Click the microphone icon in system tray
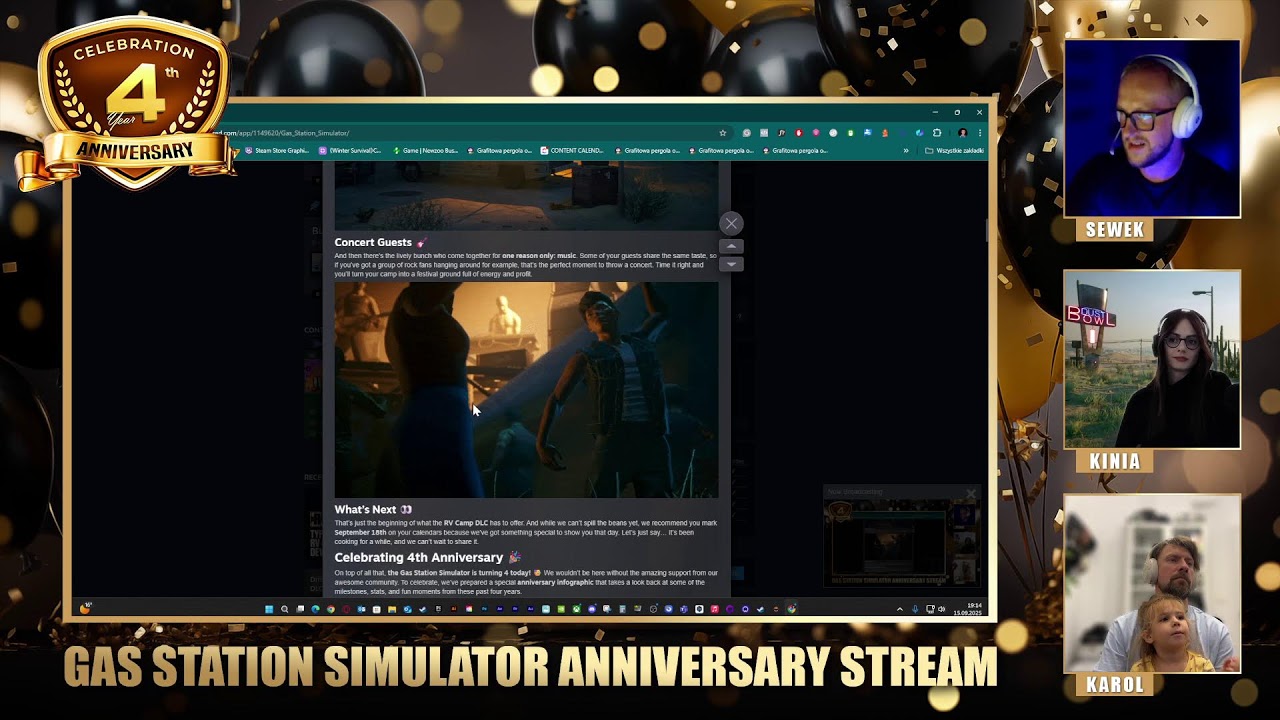The height and width of the screenshot is (720, 1280). point(915,609)
